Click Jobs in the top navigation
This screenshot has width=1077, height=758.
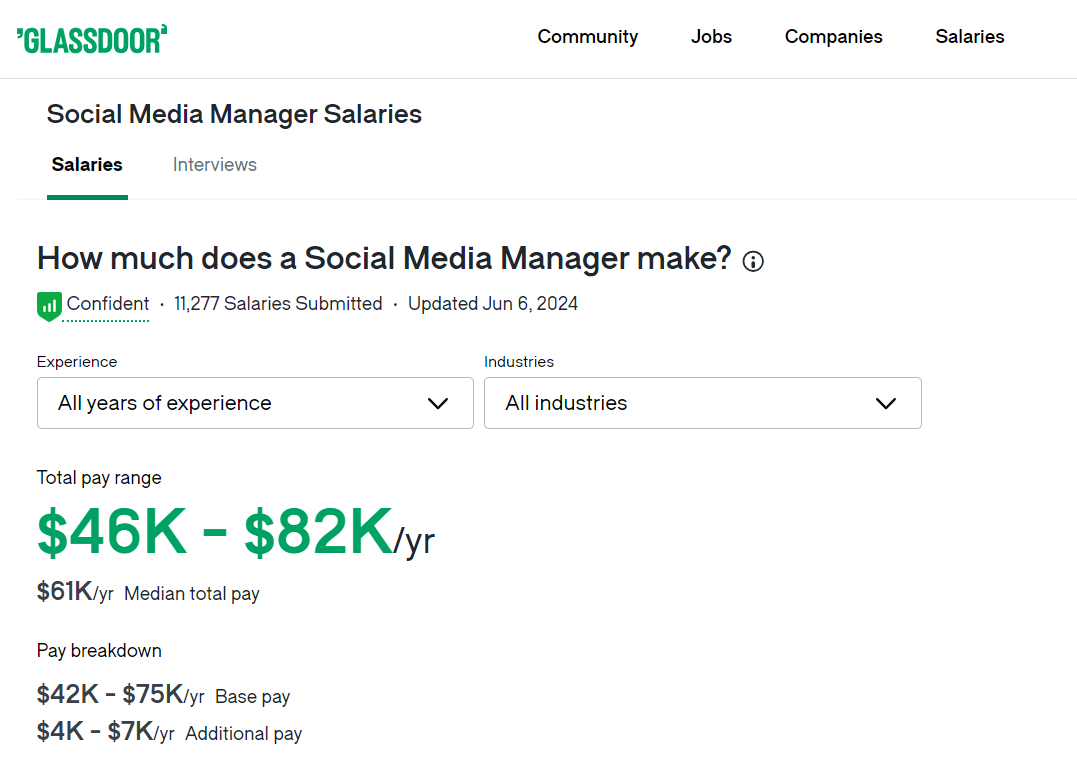click(711, 37)
